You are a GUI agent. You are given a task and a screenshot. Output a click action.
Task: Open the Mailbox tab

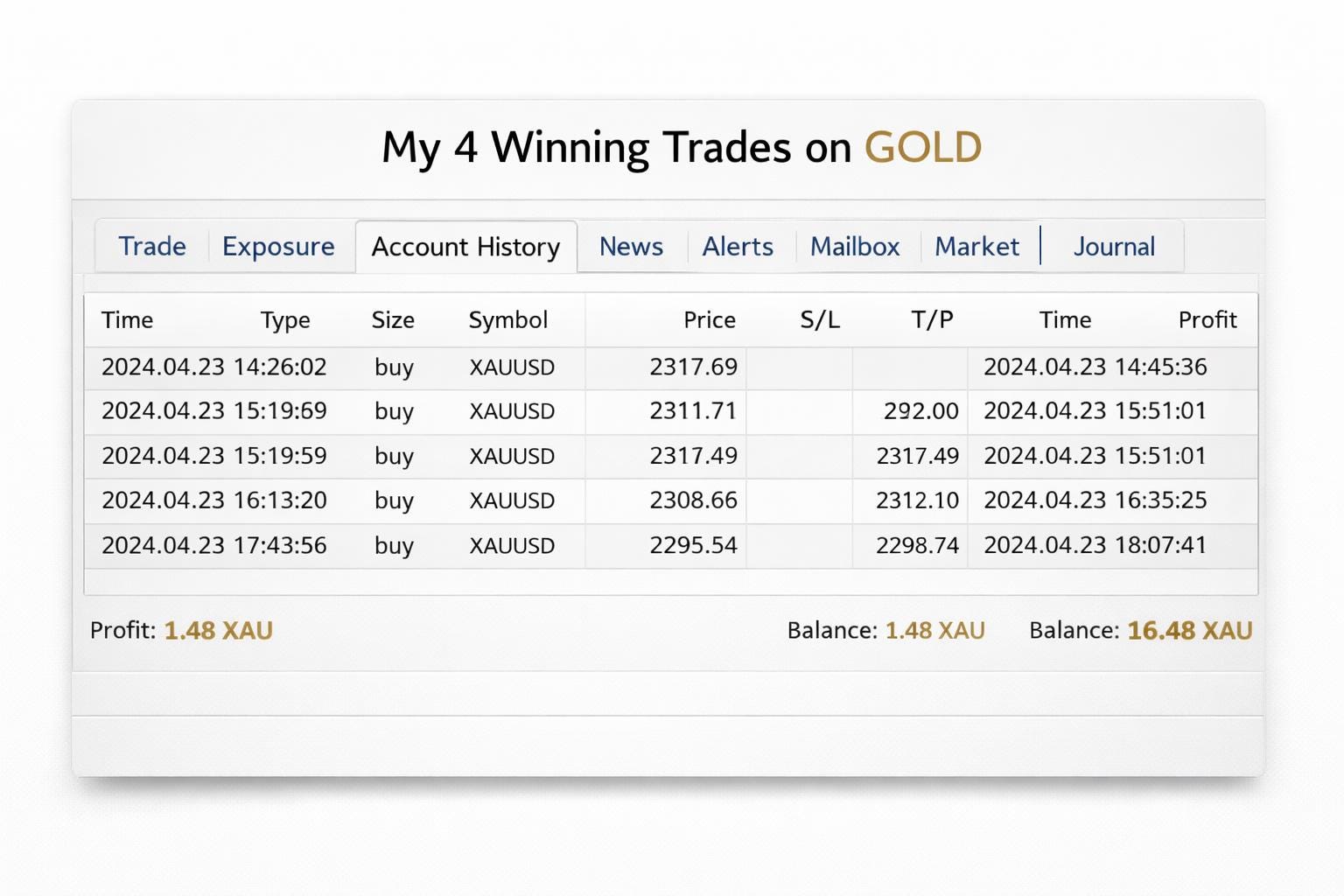point(855,247)
